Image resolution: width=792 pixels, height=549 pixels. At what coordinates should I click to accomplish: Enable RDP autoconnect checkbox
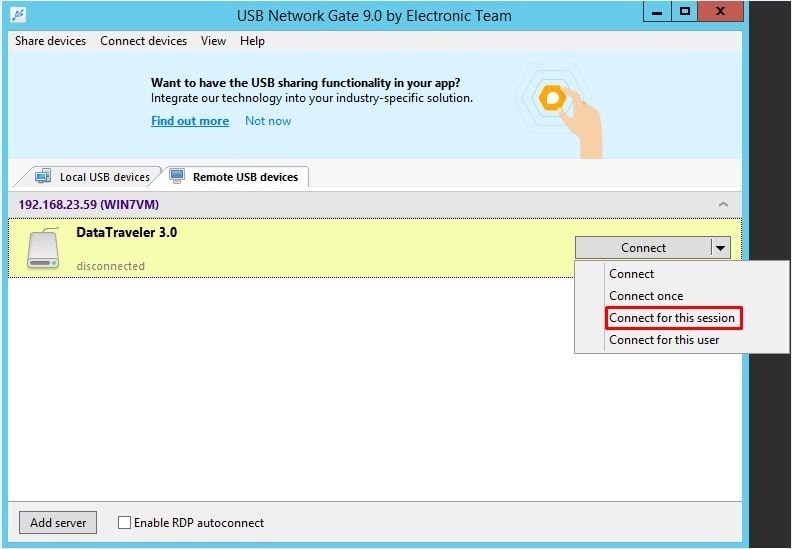coord(124,523)
